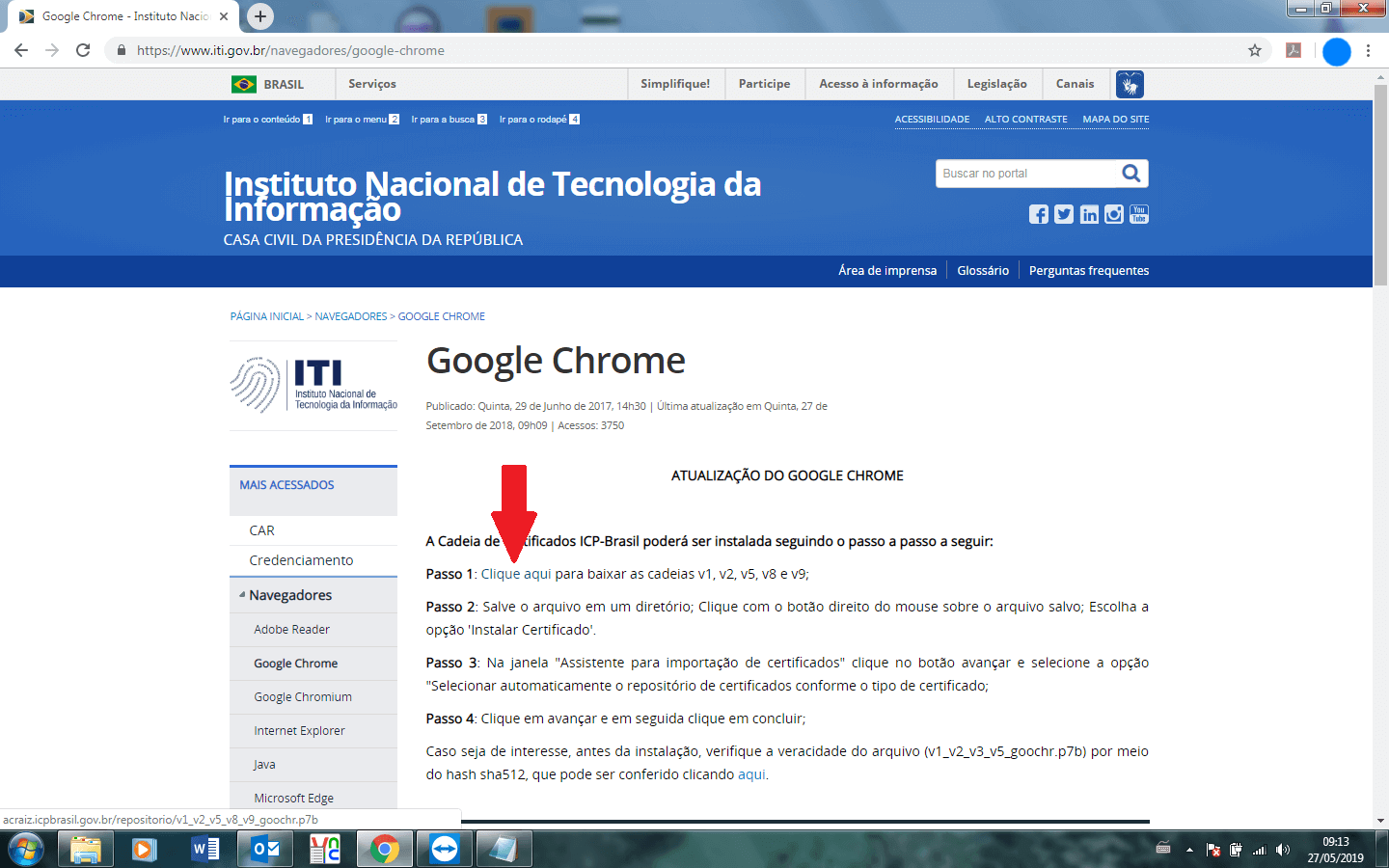Click the Chrome icon in the taskbar
This screenshot has height=868, width=1389.
385,850
